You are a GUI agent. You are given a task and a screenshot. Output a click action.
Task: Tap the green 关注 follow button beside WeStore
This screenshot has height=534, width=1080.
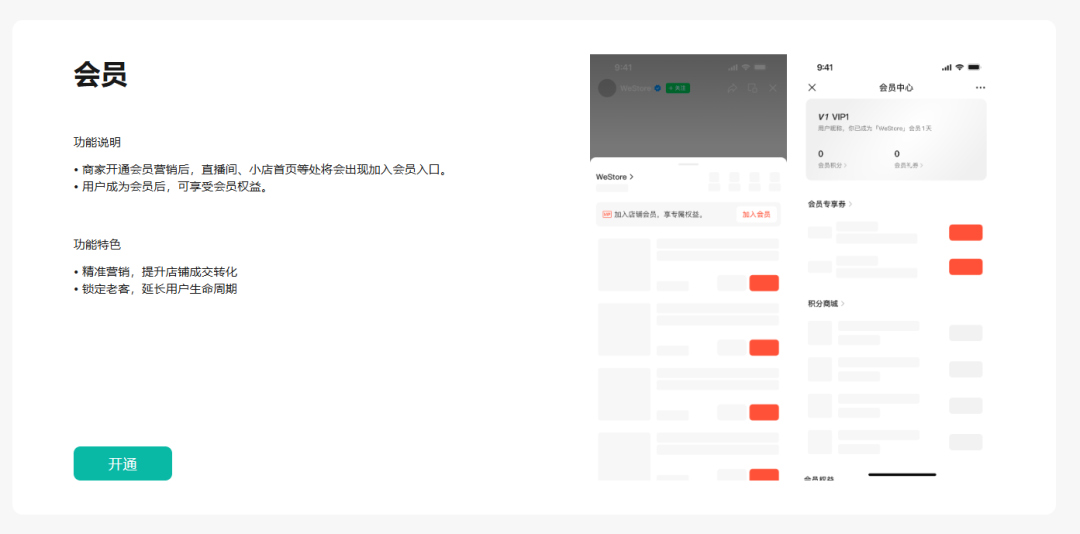pyautogui.click(x=678, y=88)
